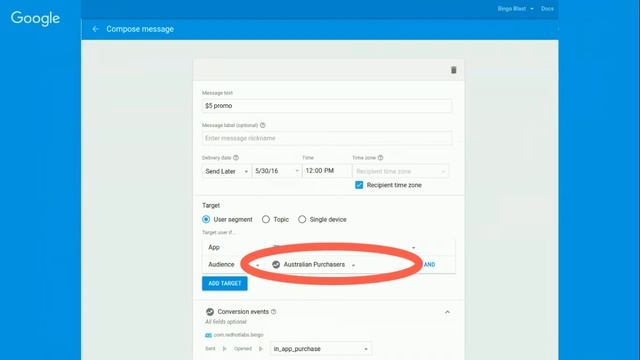Click the Compose message title
The image size is (640, 360).
[x=140, y=29]
